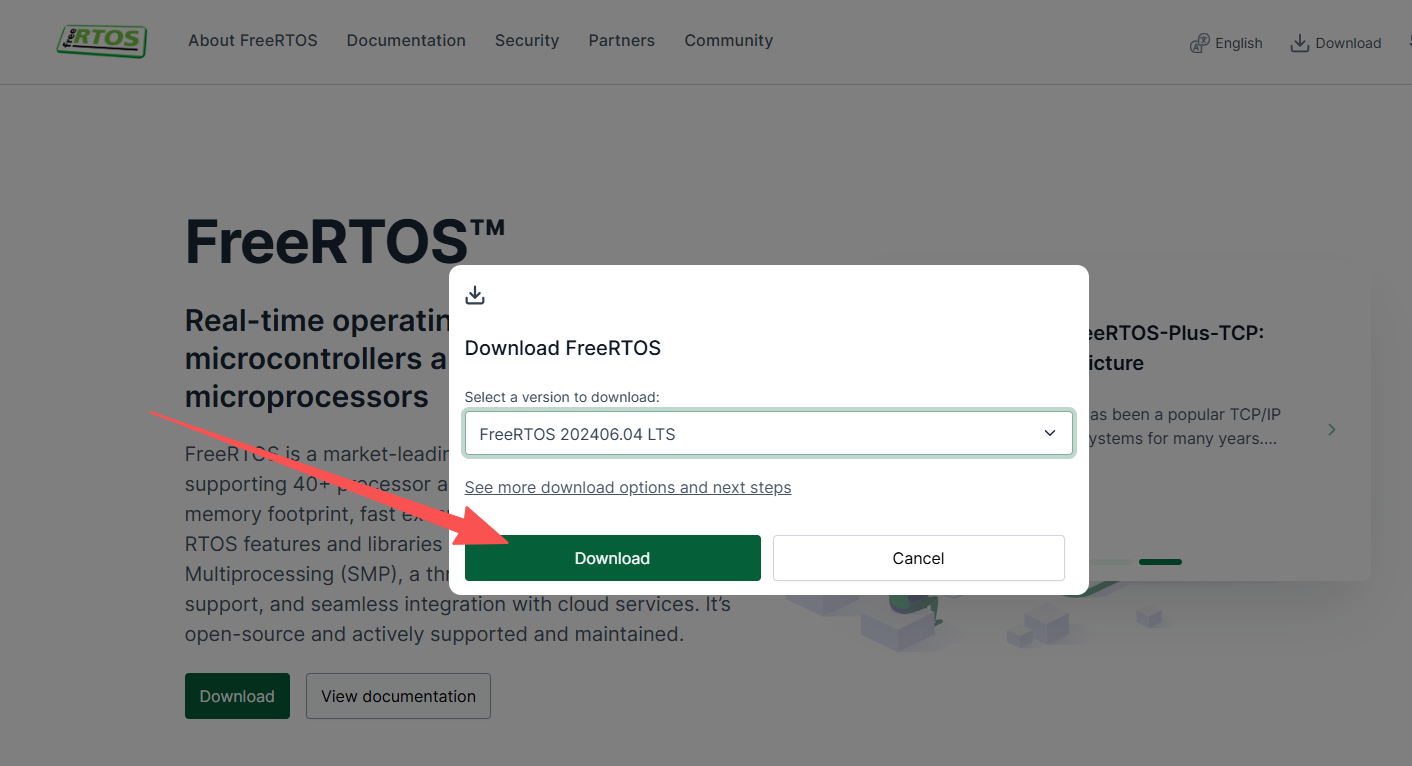Click the dropdown chevron arrow
This screenshot has height=766, width=1412.
tap(1050, 433)
